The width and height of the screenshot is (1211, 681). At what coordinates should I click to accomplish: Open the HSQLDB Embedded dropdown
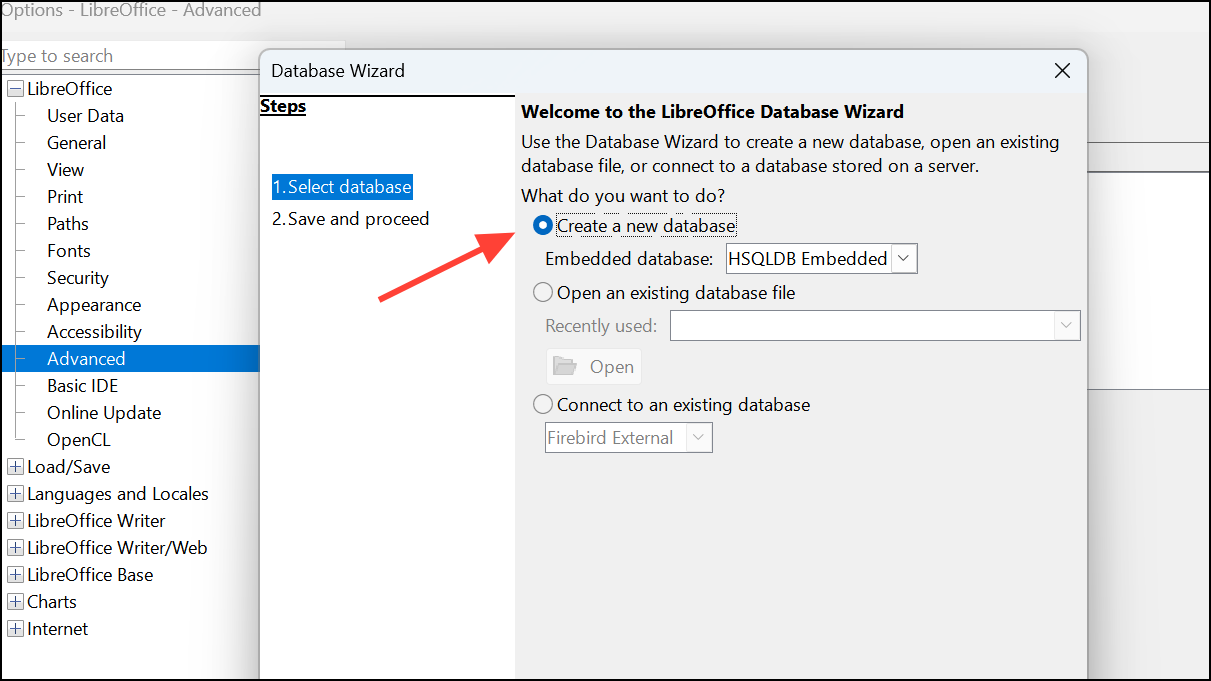point(903,258)
